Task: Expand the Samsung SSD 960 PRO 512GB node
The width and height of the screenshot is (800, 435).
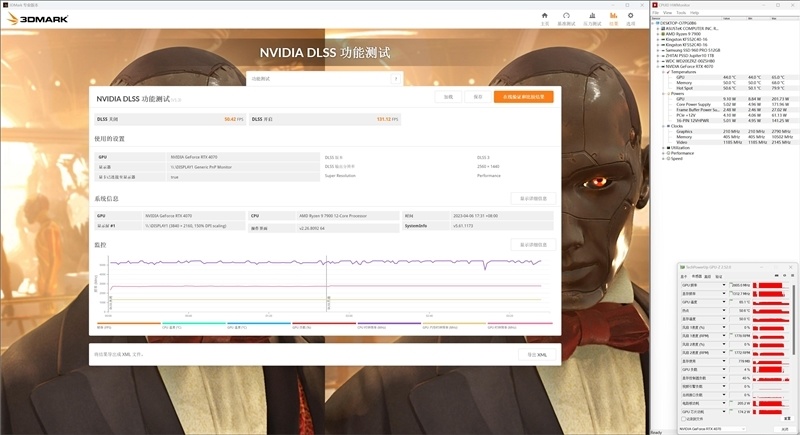Action: pyautogui.click(x=658, y=50)
